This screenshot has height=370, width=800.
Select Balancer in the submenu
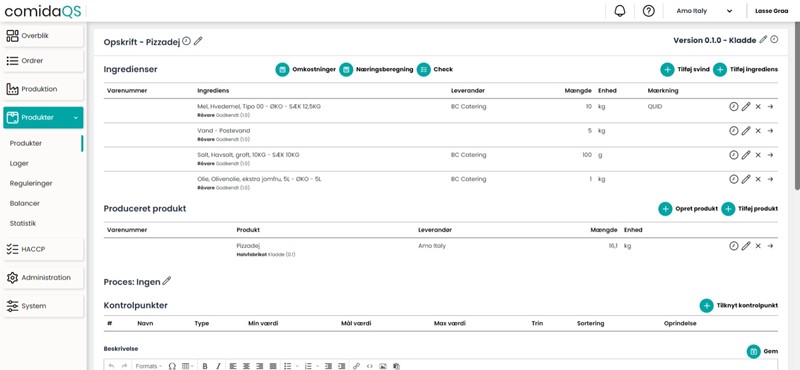[24, 203]
